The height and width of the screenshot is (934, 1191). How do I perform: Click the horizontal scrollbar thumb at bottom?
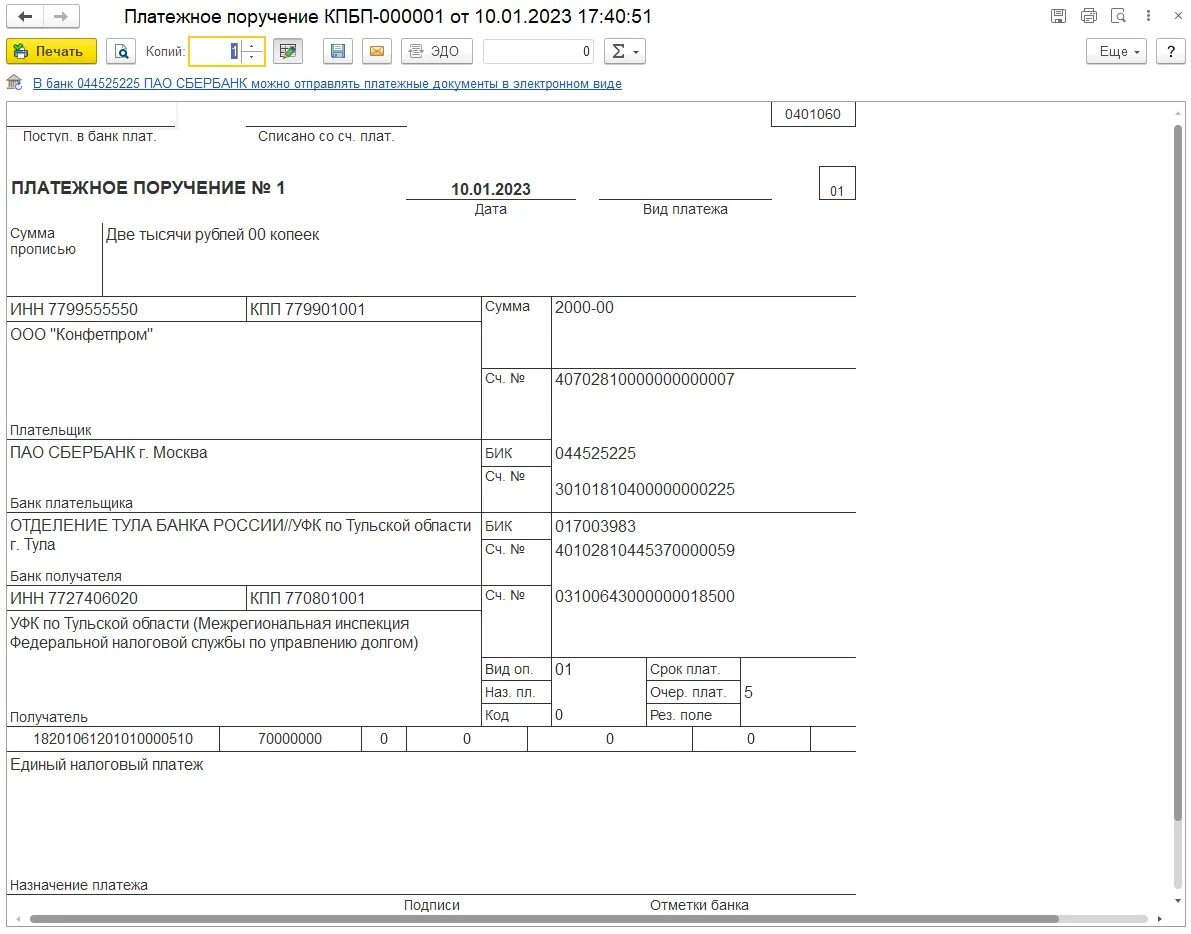click(544, 920)
